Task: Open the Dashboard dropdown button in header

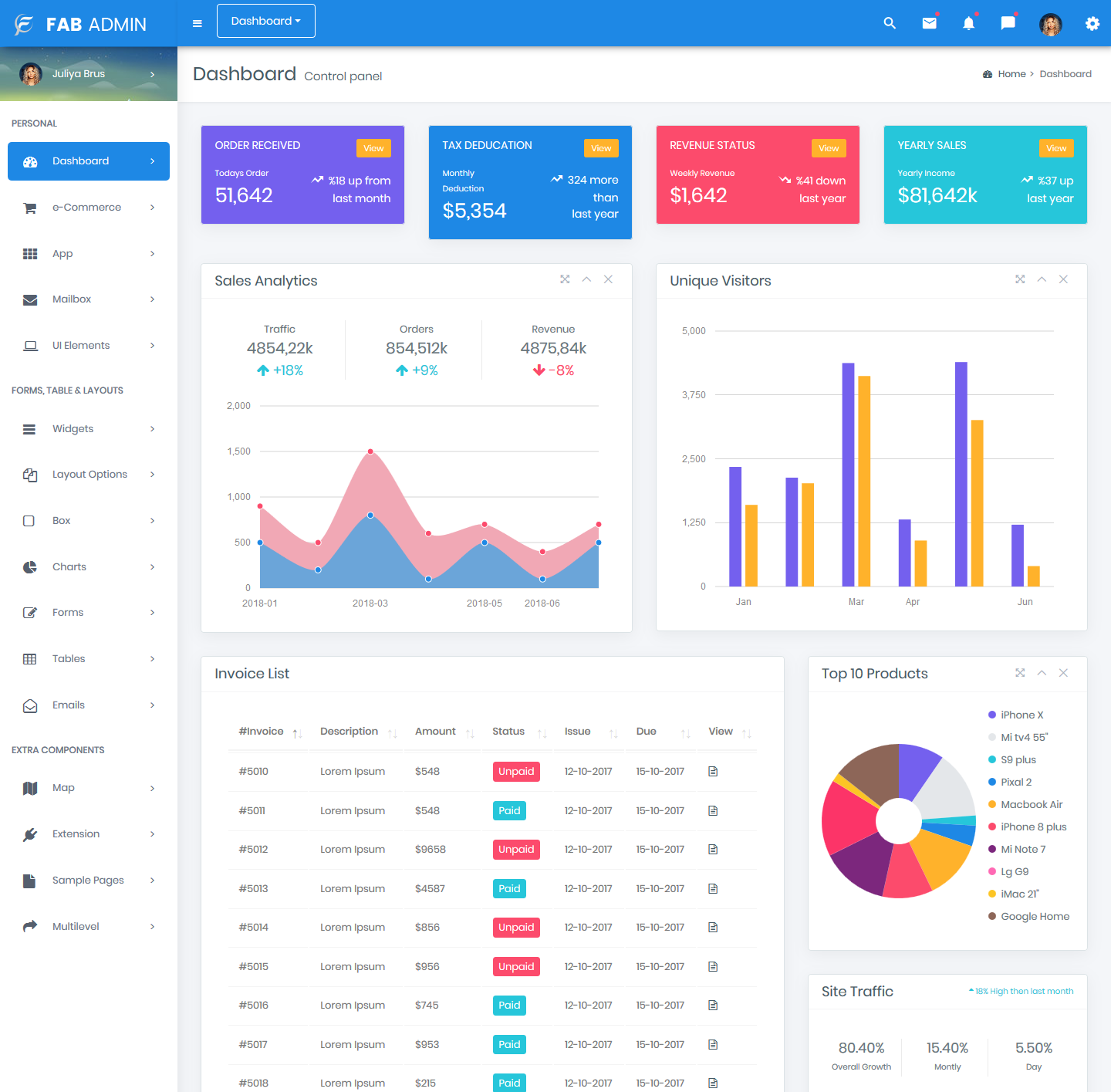Action: [x=266, y=21]
